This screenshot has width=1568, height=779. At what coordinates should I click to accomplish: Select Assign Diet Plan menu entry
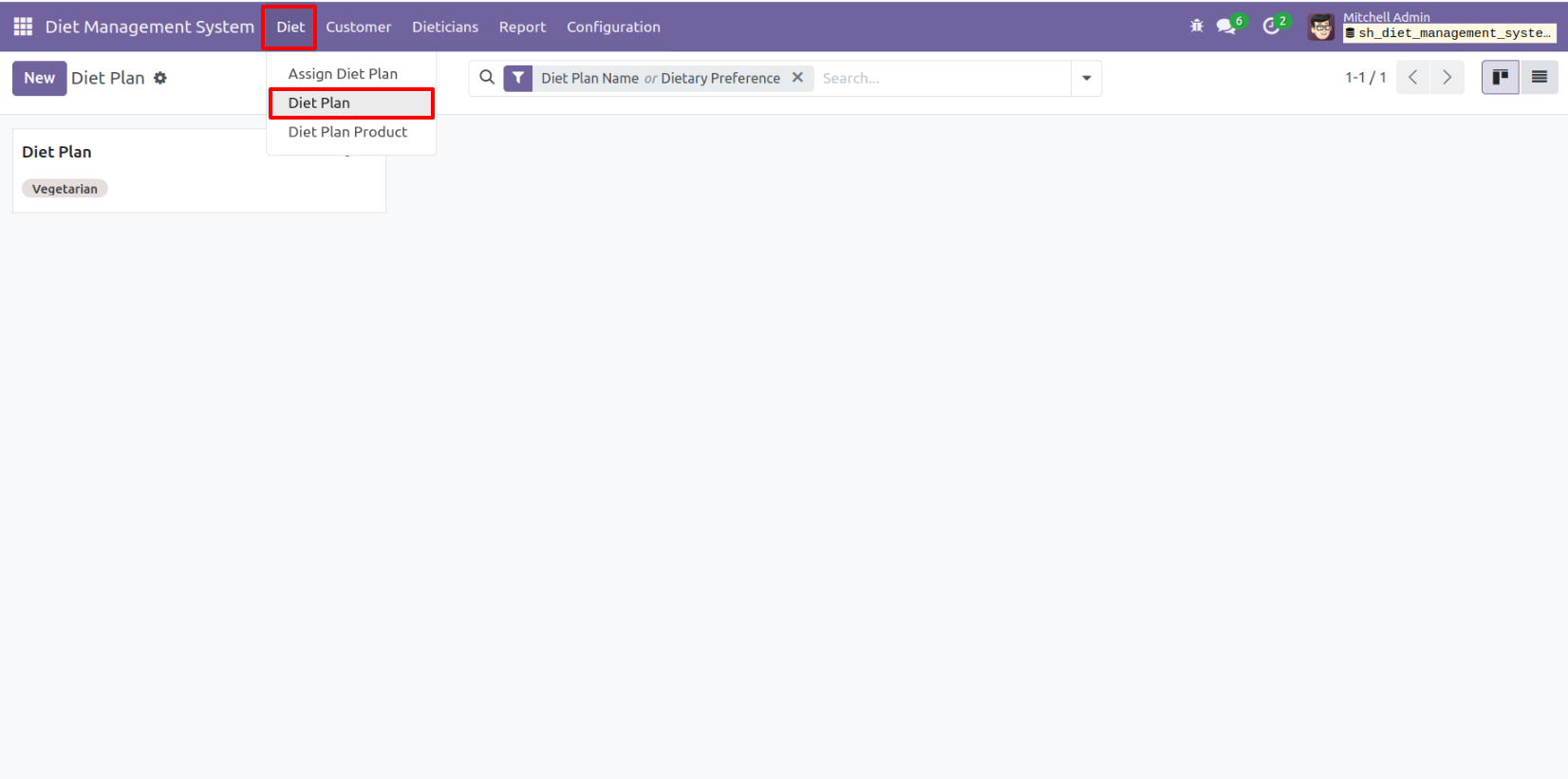[351, 74]
